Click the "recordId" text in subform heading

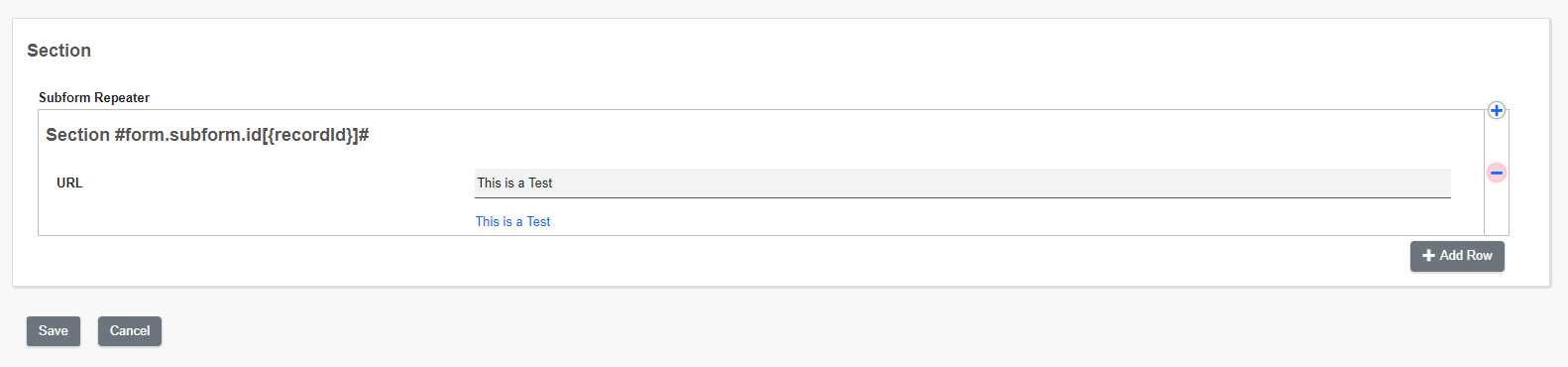(312, 135)
